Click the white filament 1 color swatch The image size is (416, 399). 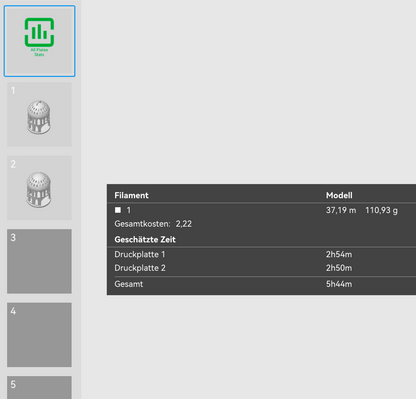pos(118,210)
